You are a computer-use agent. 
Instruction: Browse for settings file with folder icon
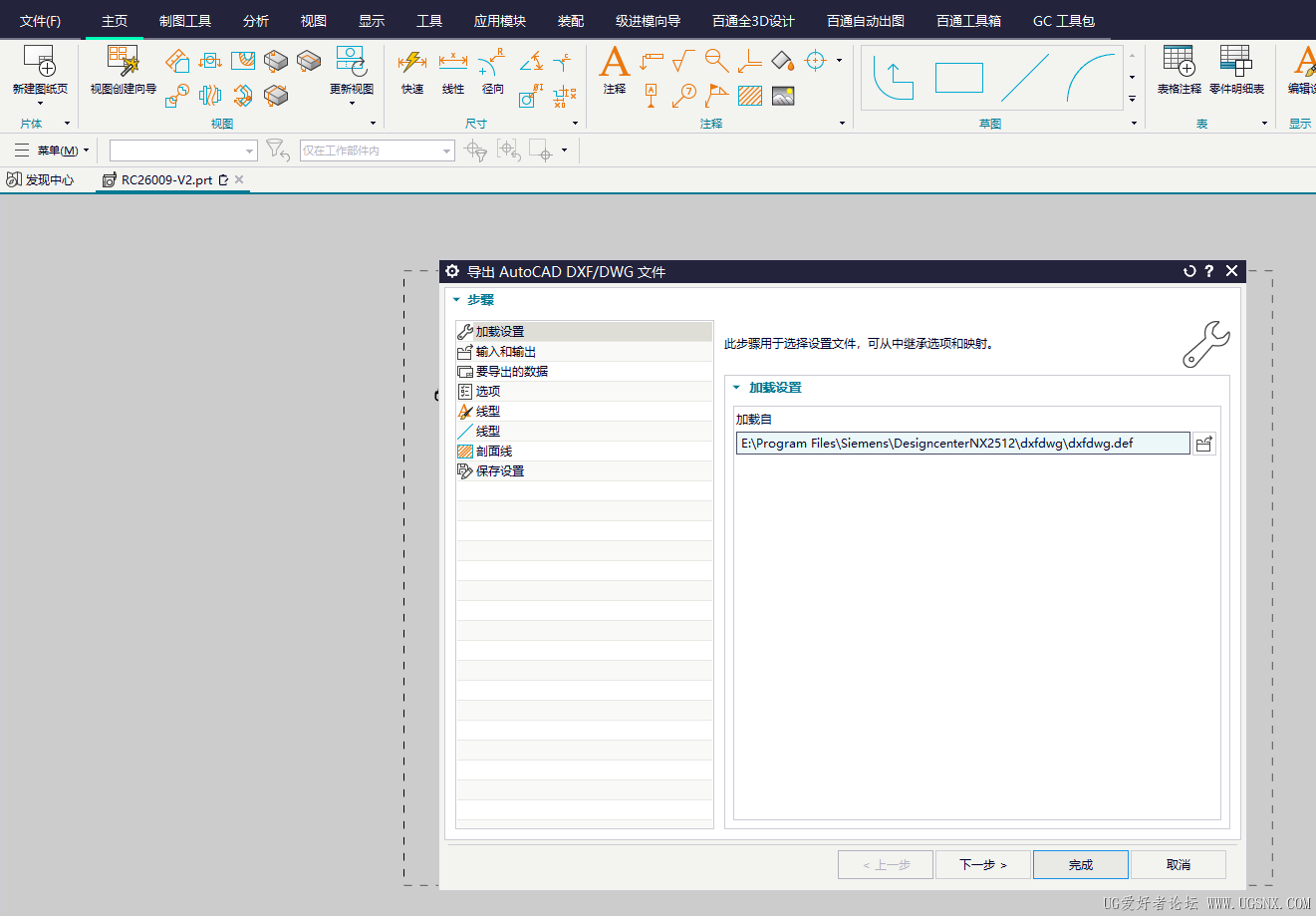pos(1204,444)
